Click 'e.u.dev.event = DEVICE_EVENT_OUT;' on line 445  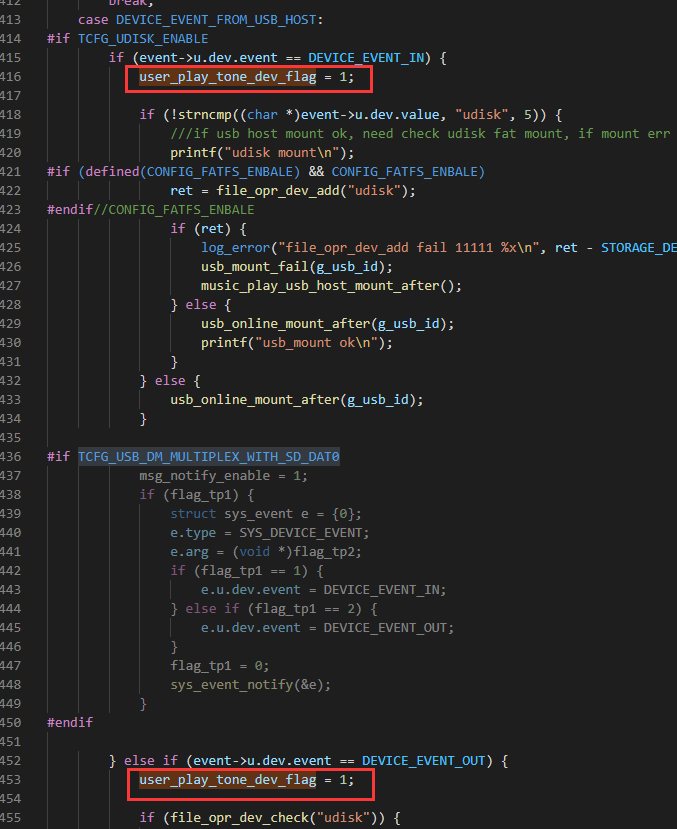click(327, 629)
